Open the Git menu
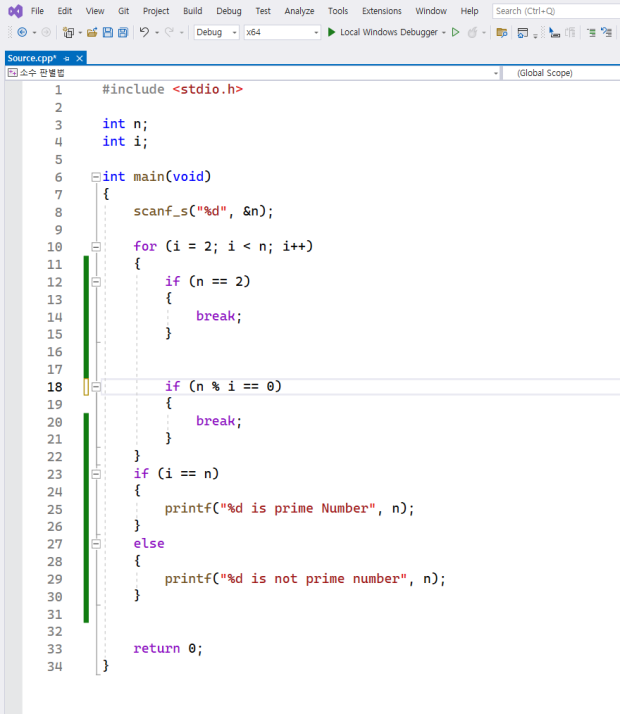Viewport: 620px width, 714px height. pyautogui.click(x=123, y=11)
